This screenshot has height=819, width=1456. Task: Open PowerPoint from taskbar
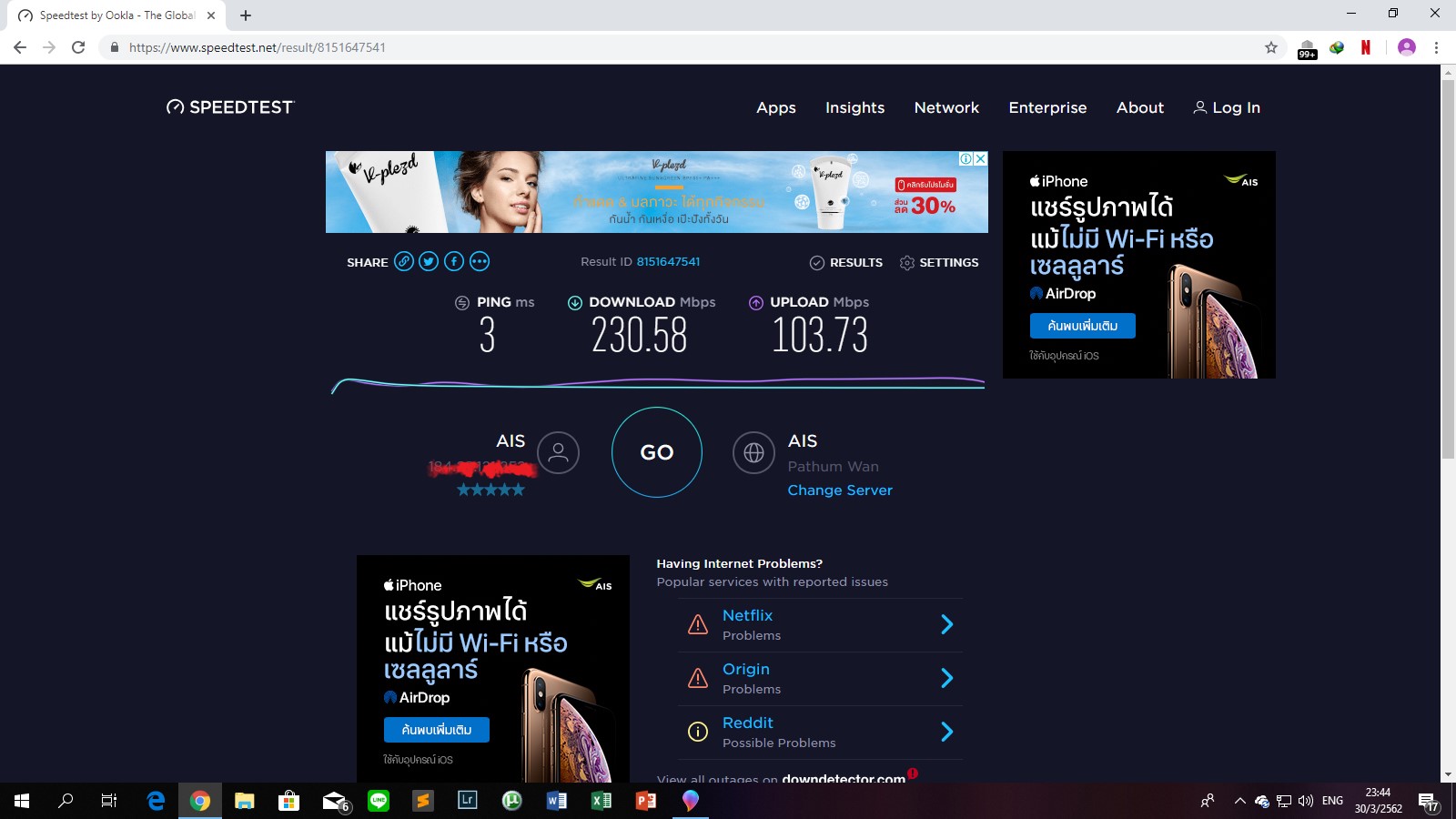click(646, 801)
